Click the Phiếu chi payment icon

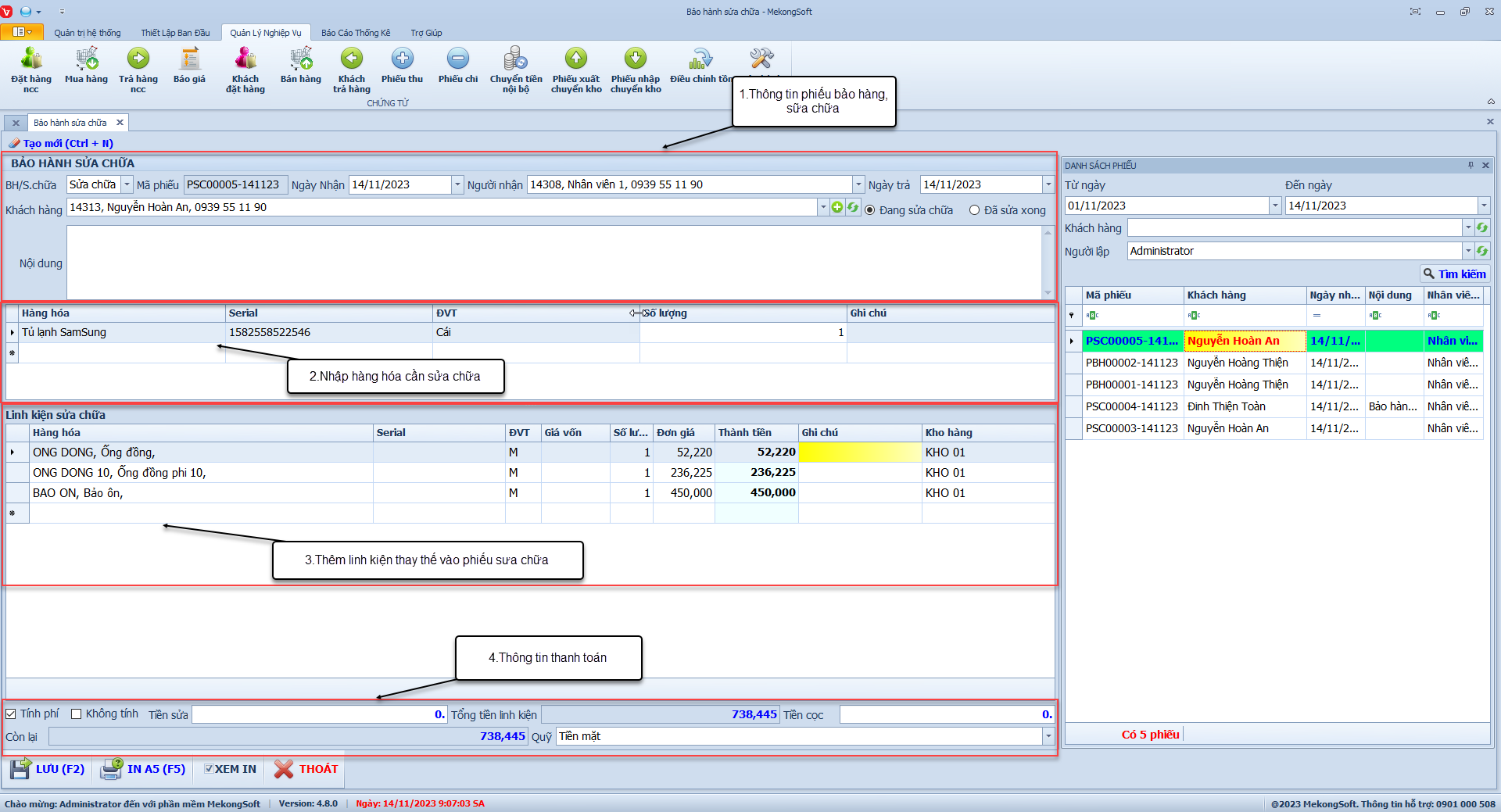pos(458,59)
